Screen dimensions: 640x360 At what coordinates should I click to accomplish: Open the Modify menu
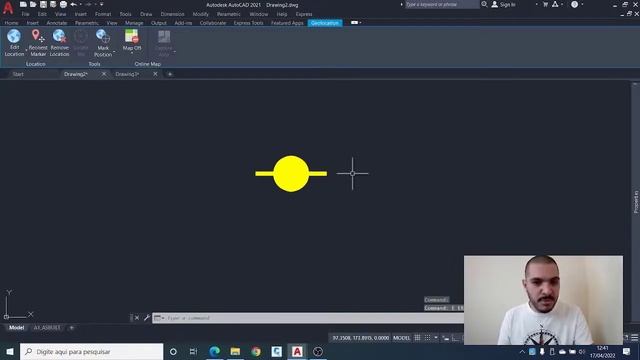(x=200, y=14)
